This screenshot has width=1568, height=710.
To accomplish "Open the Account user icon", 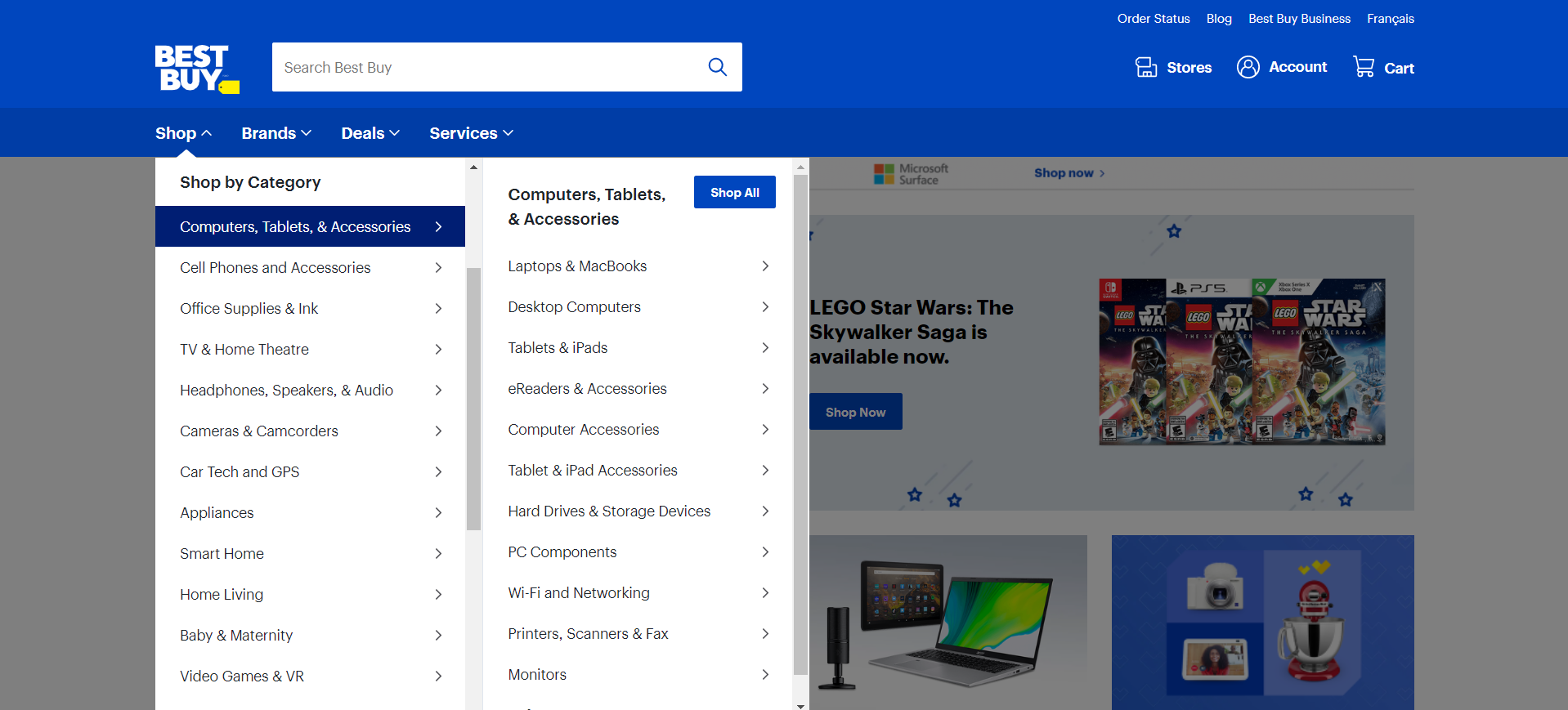I will 1248,67.
